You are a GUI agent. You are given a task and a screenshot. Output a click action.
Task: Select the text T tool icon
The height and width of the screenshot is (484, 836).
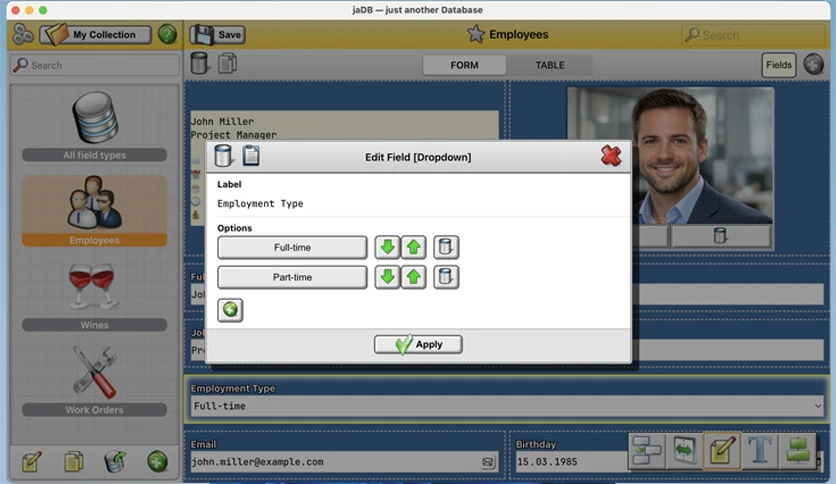(x=760, y=450)
